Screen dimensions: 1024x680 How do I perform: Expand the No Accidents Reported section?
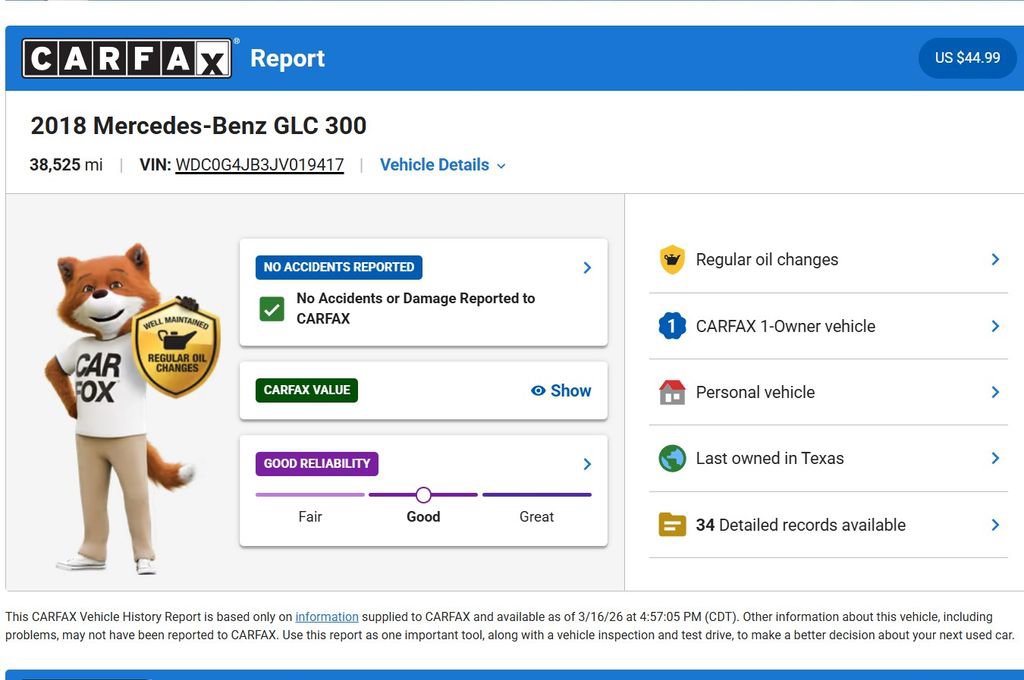pos(587,267)
